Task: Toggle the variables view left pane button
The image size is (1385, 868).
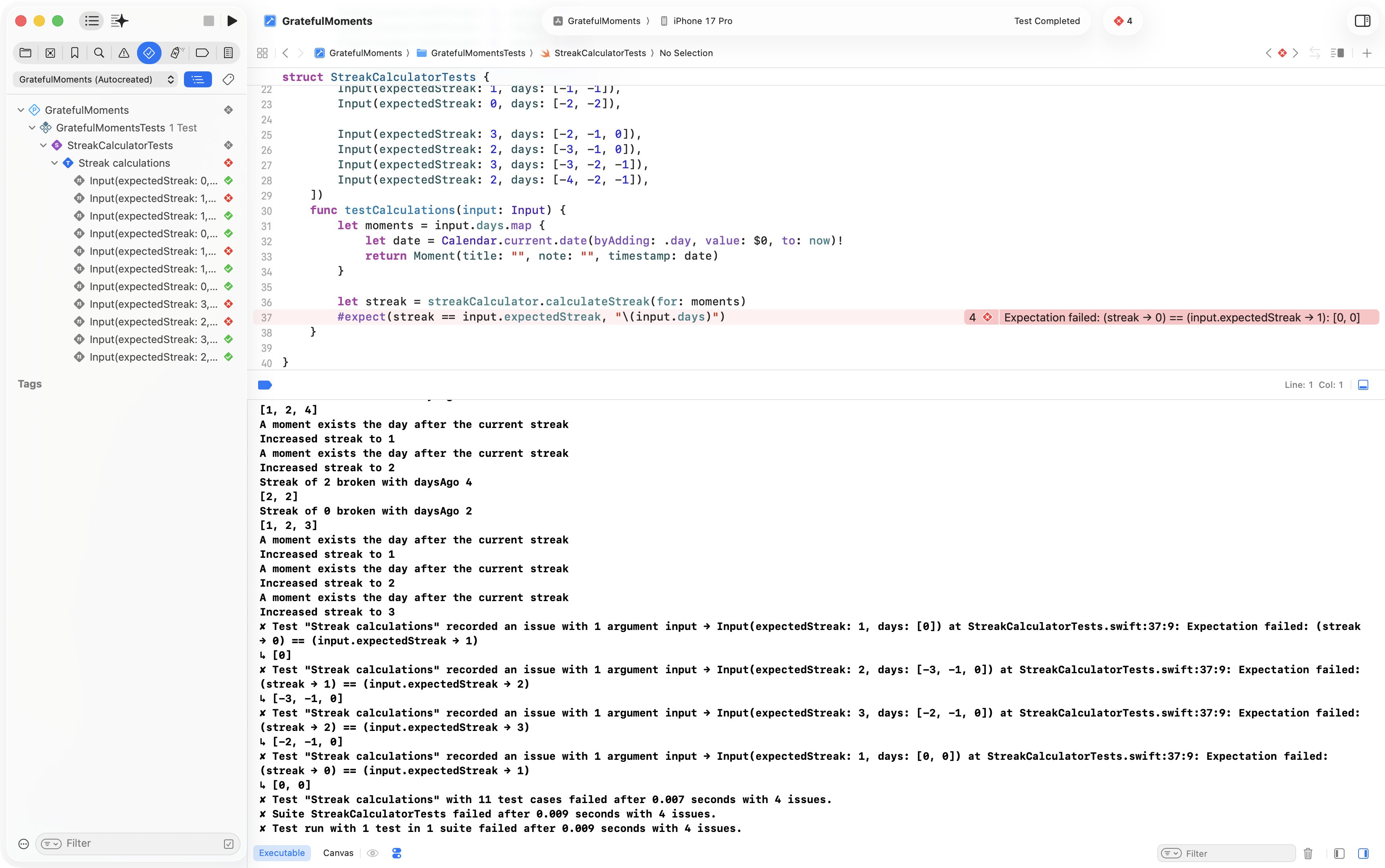Action: pyautogui.click(x=1339, y=854)
